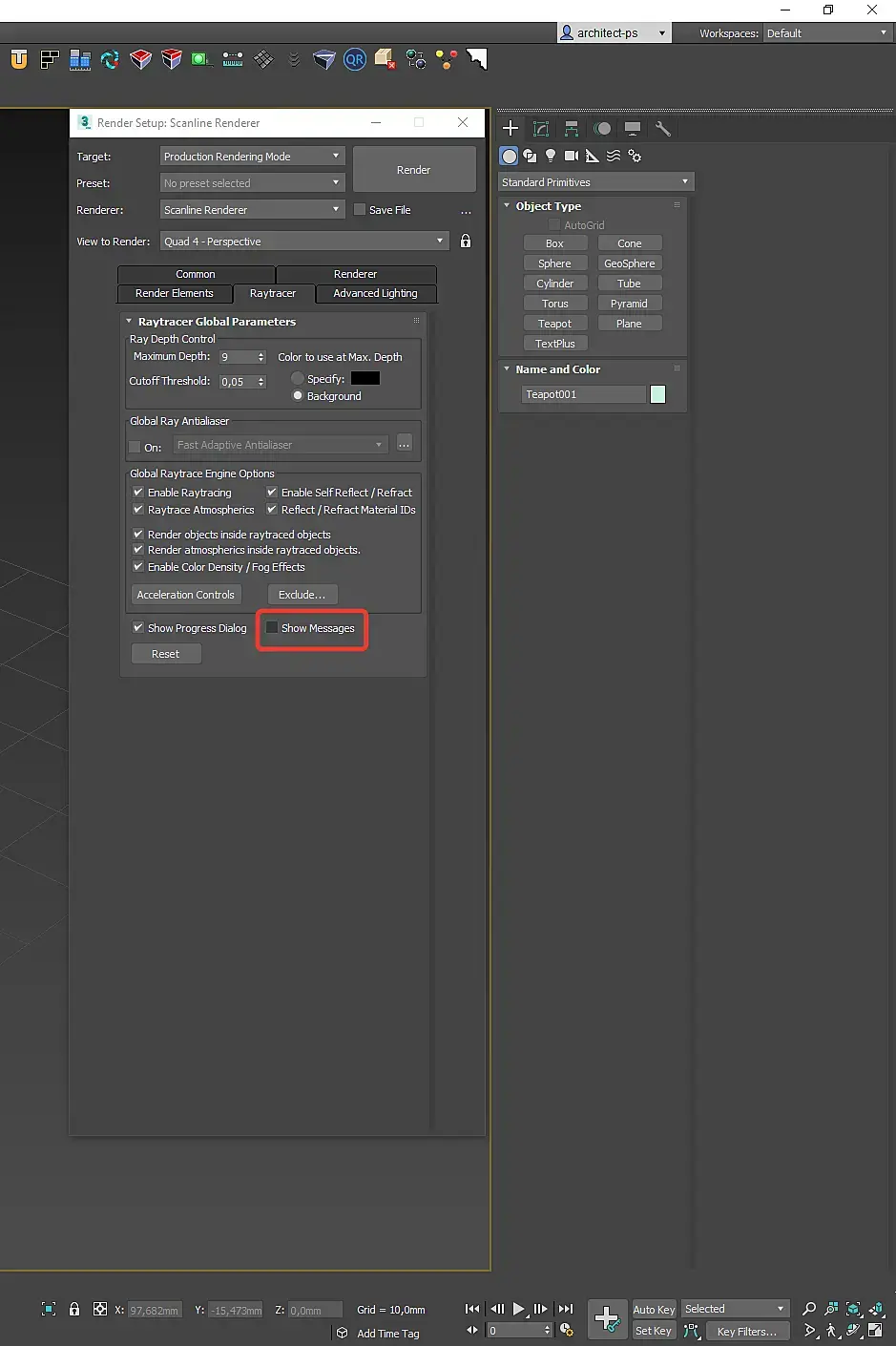The height and width of the screenshot is (1346, 896).
Task: Select the Geometry category icon
Action: pyautogui.click(x=510, y=156)
